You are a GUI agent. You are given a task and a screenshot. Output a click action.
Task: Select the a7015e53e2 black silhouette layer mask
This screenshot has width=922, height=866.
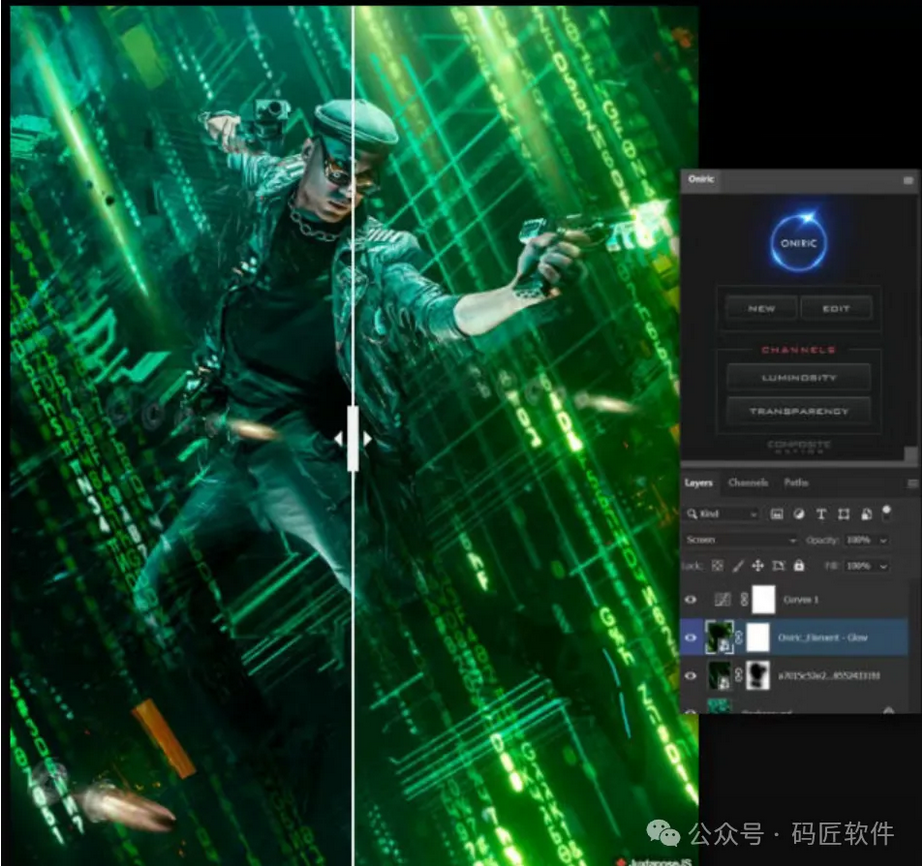(x=758, y=676)
